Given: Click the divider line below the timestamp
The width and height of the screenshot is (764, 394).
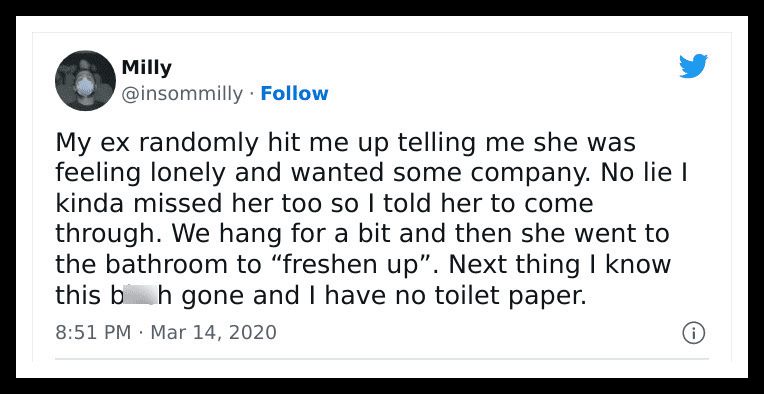Looking at the screenshot, I should (x=382, y=359).
